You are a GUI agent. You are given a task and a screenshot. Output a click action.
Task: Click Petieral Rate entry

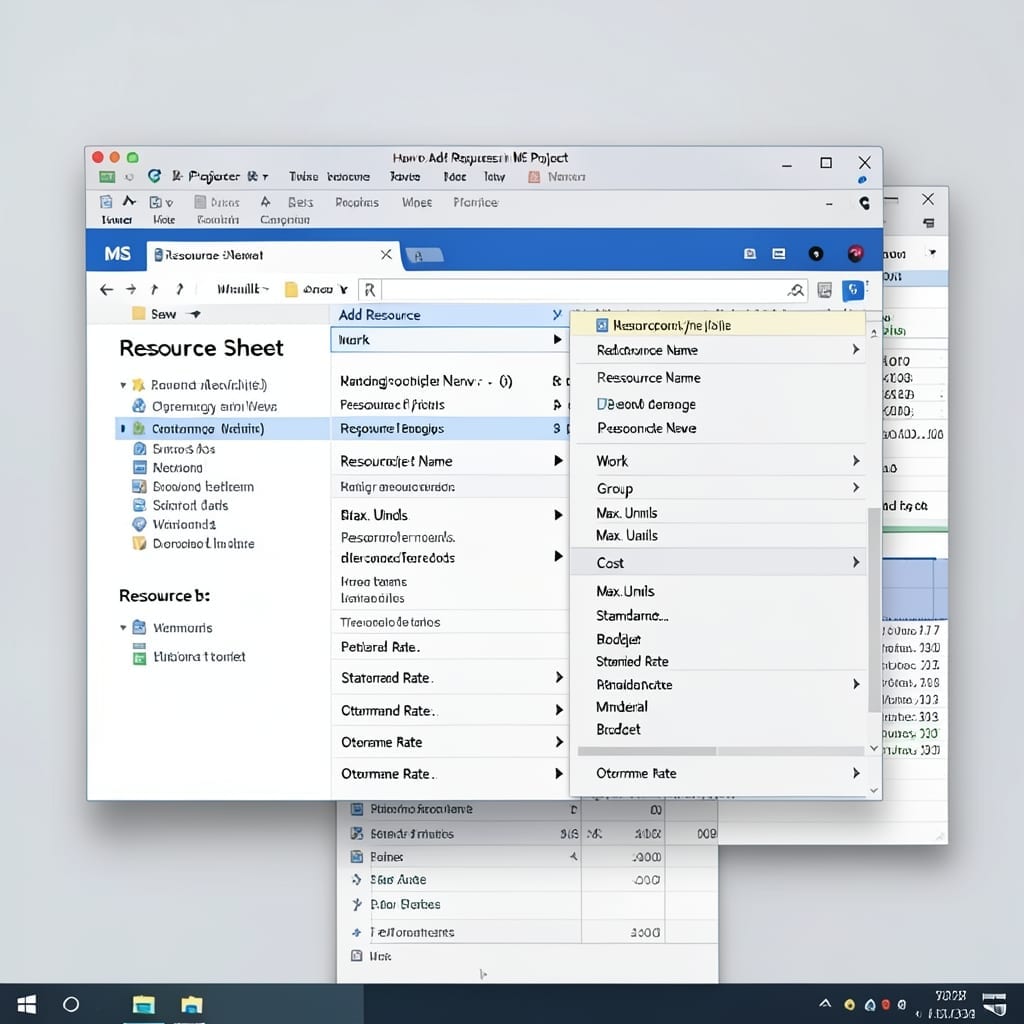[x=380, y=647]
